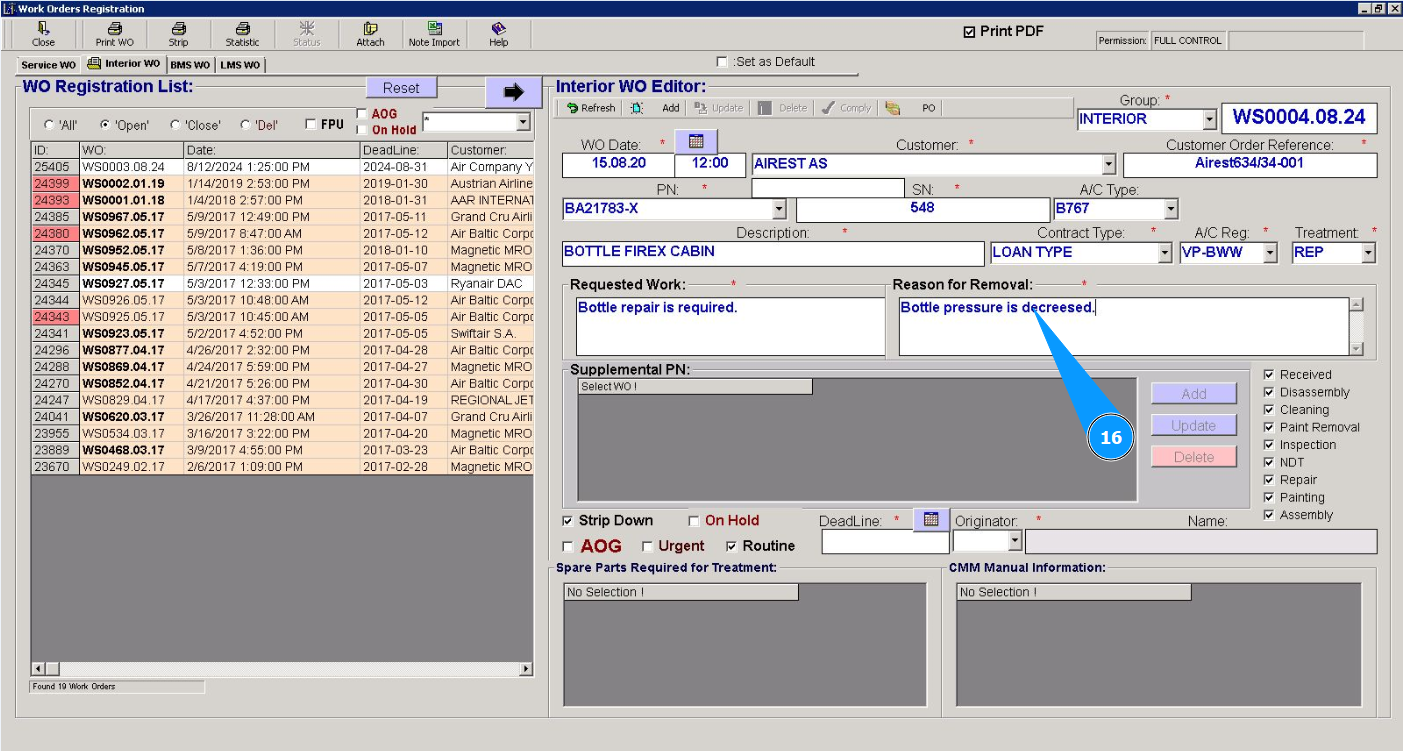Click the Print WO toolbar icon
This screenshot has height=751, width=1403.
coord(114,34)
